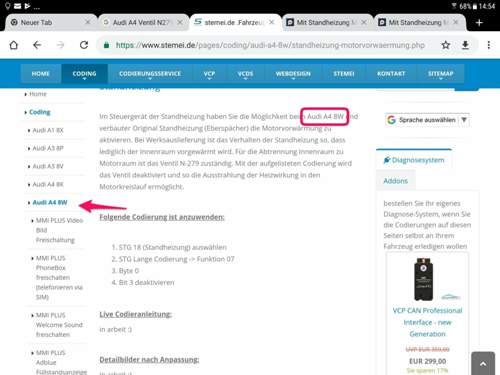Open Audi A3 8P sidebar entry
The image size is (500, 375).
48,148
